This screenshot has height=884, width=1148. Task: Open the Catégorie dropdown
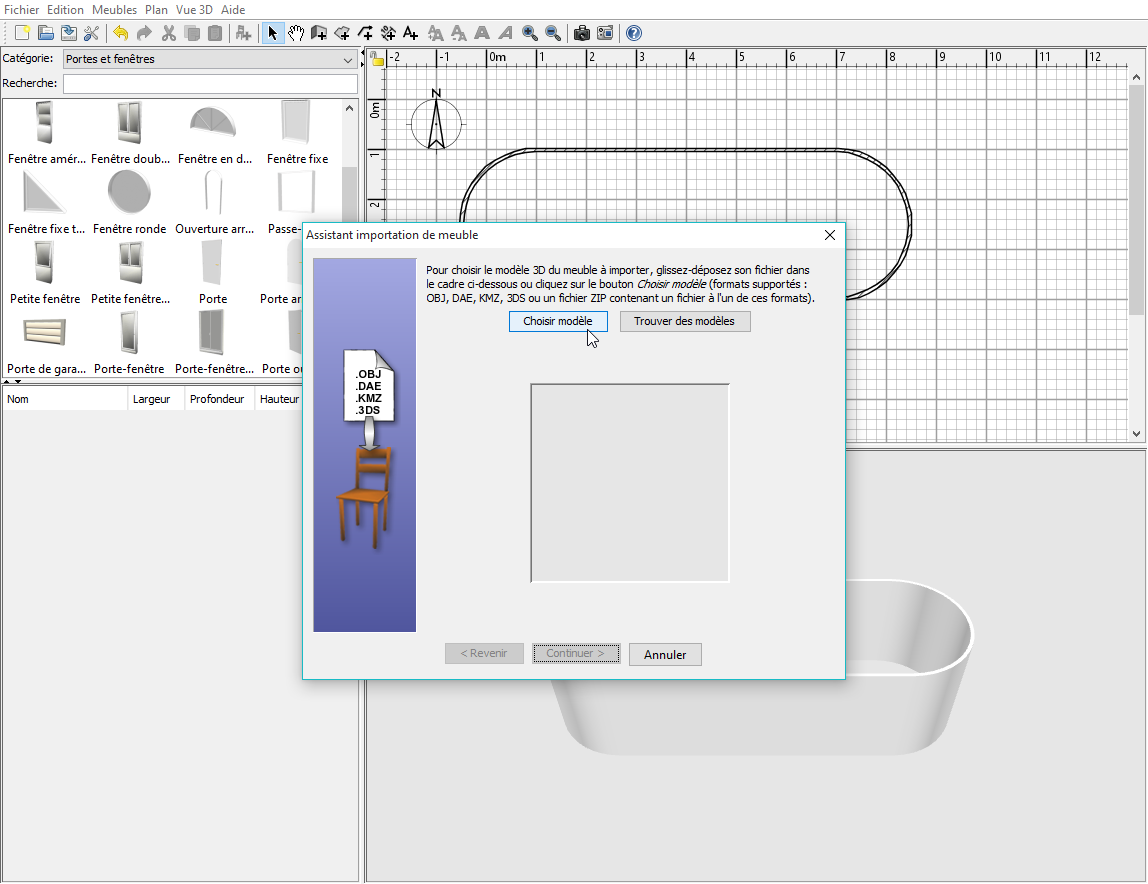(x=210, y=59)
